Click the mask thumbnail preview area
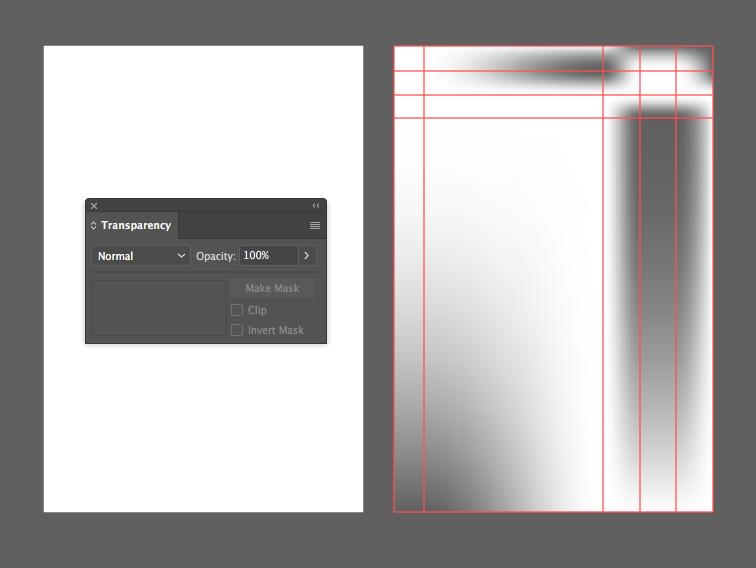756x568 pixels. coord(159,308)
